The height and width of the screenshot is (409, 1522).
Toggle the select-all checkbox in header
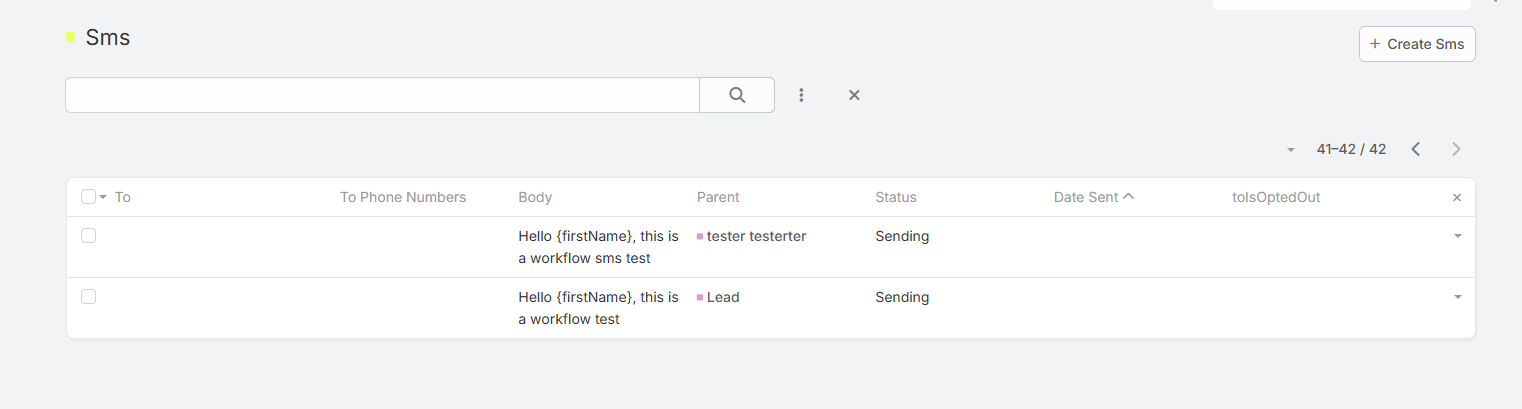click(x=88, y=197)
